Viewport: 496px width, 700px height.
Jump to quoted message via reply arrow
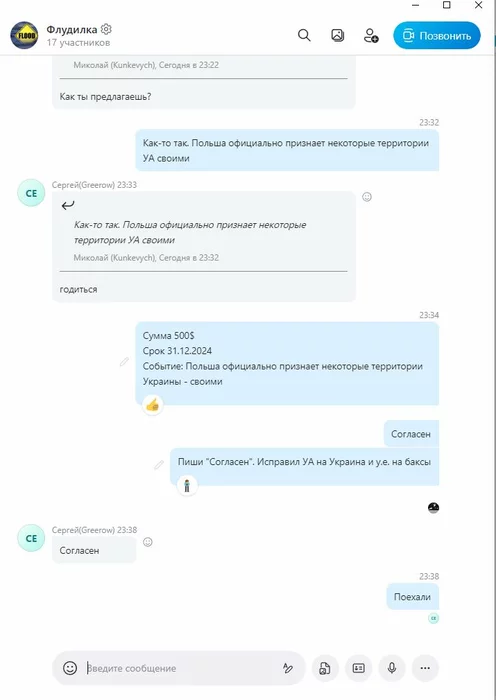coord(68,205)
